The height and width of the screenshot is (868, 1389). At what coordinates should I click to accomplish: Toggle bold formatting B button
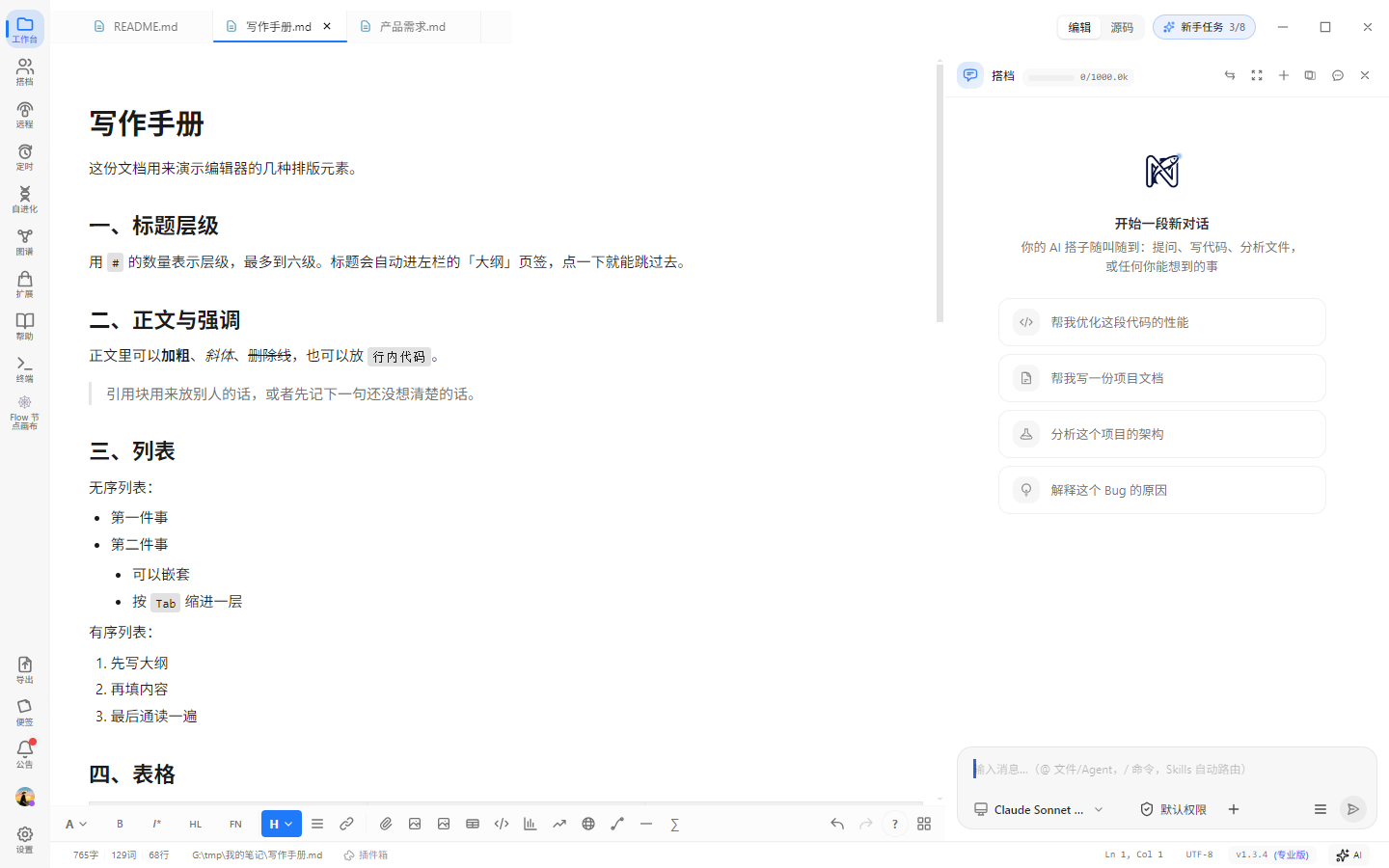pos(120,824)
